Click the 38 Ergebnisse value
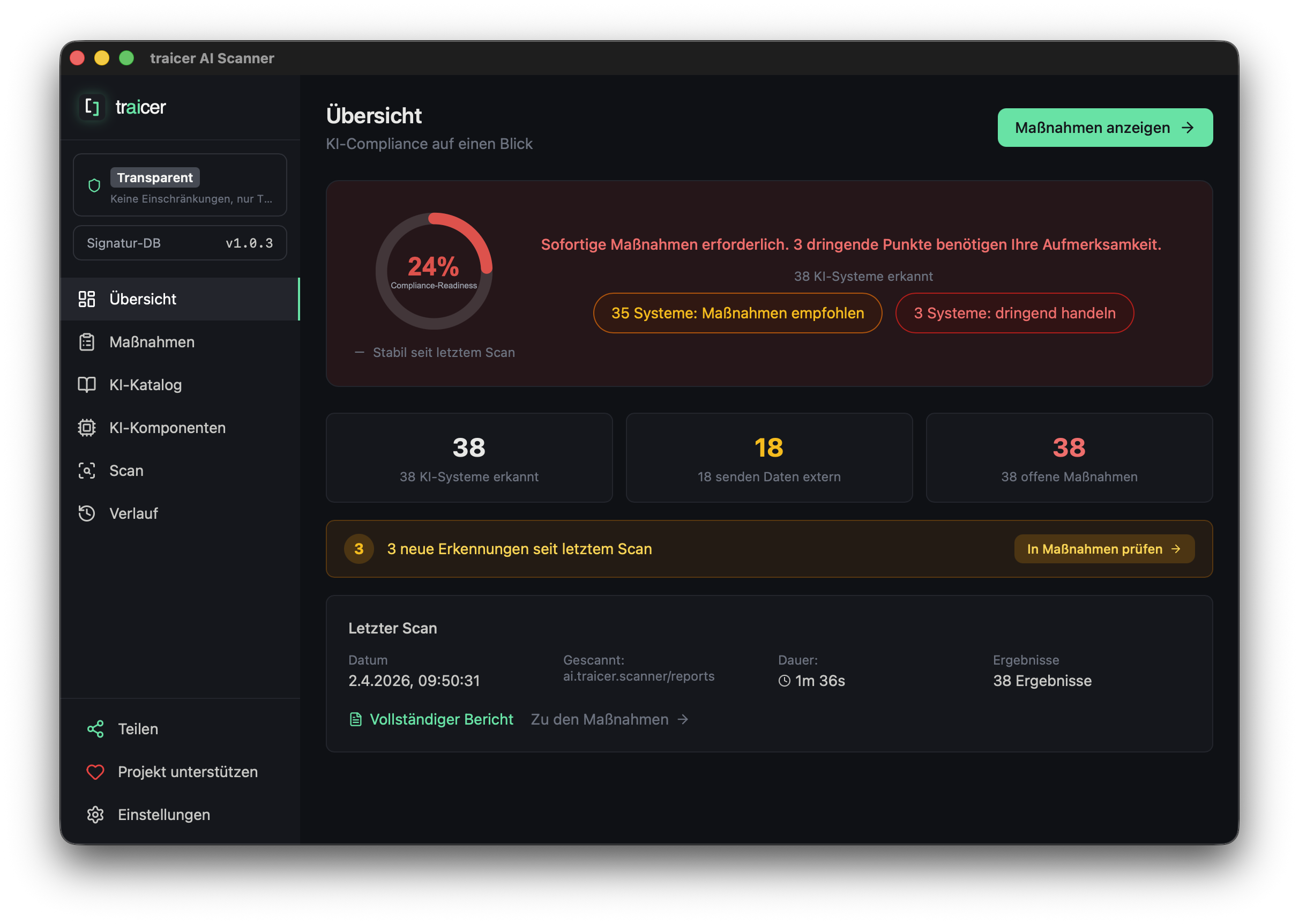 point(1042,681)
